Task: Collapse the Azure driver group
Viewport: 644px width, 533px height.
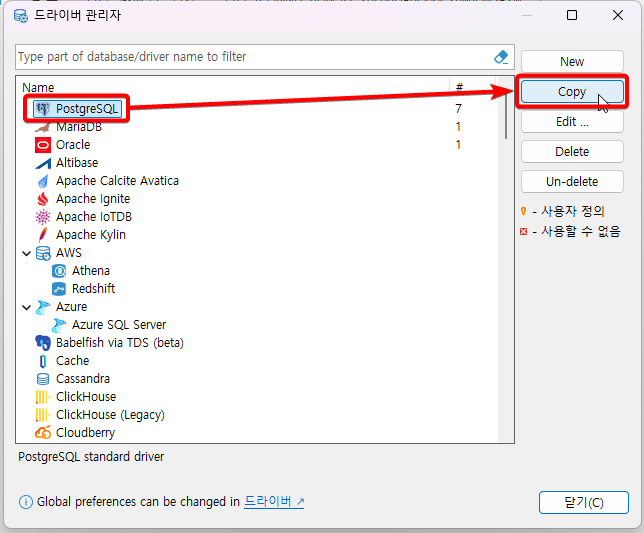Action: coord(27,307)
